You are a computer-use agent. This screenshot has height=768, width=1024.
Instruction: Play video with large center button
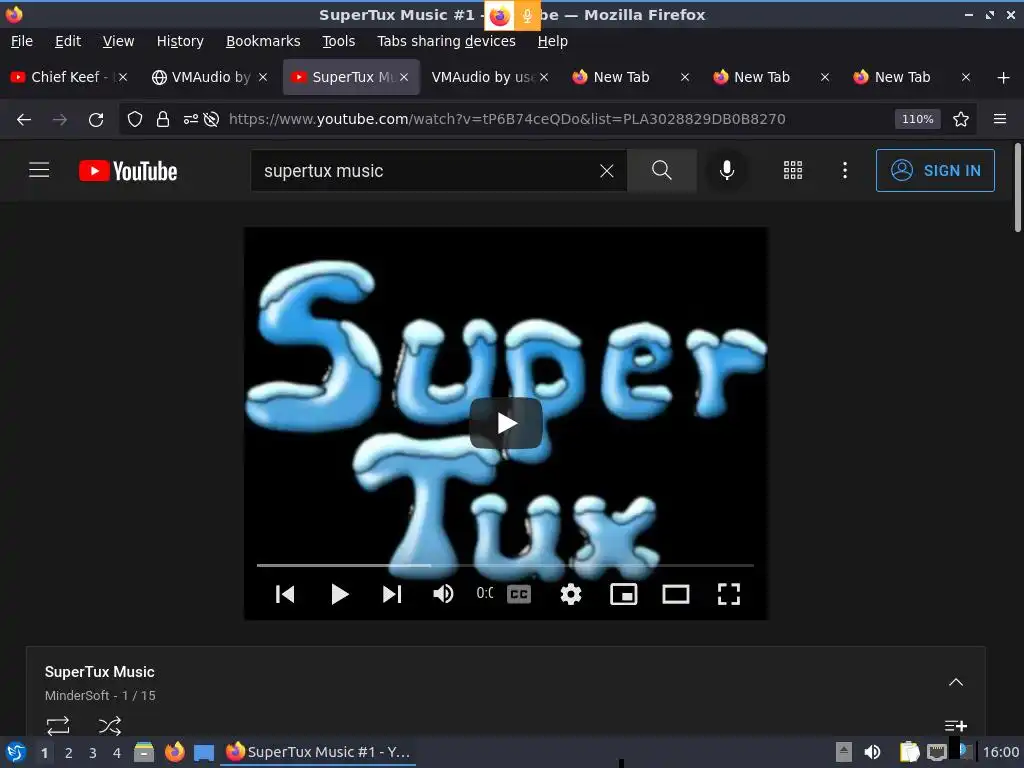(506, 423)
